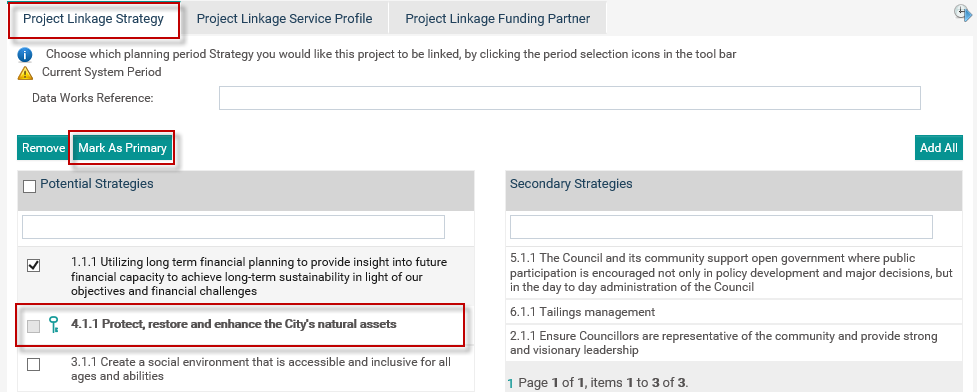
Task: Click the yellow warning triangle icon
Action: pos(25,73)
